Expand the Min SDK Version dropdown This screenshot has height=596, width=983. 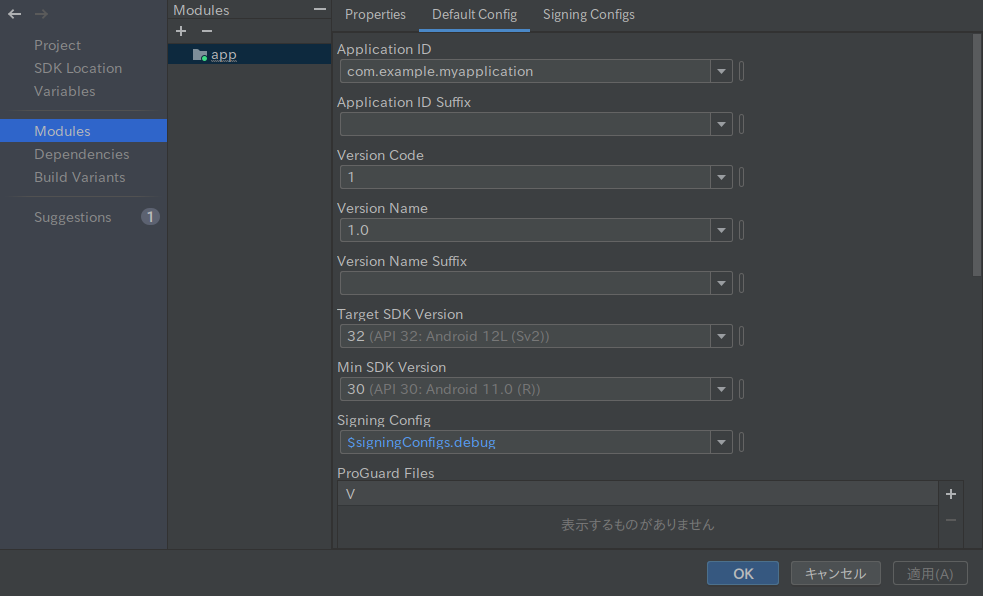[721, 389]
